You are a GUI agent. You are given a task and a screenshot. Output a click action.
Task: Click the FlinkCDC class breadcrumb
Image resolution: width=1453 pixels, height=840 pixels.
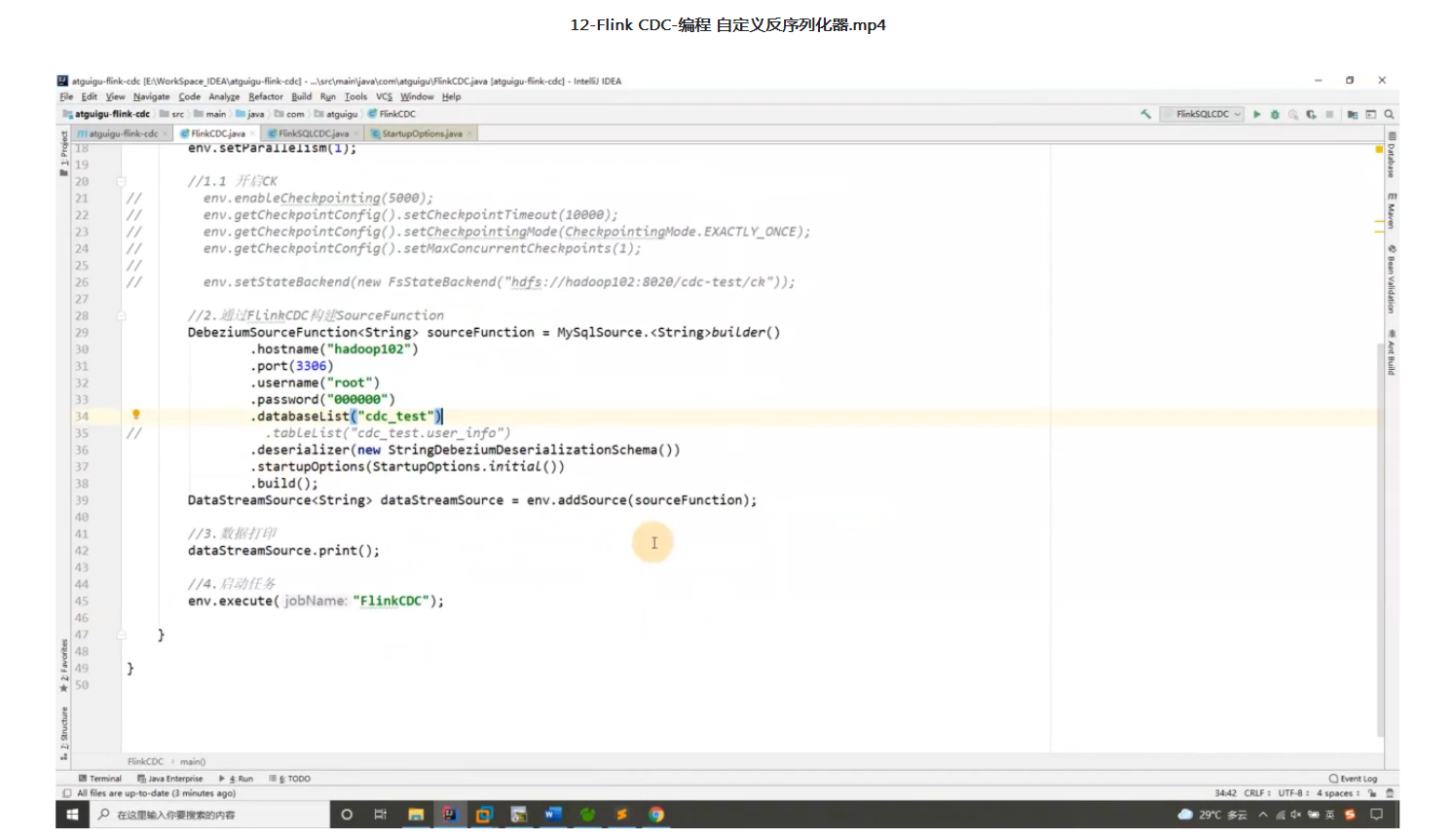point(391,114)
